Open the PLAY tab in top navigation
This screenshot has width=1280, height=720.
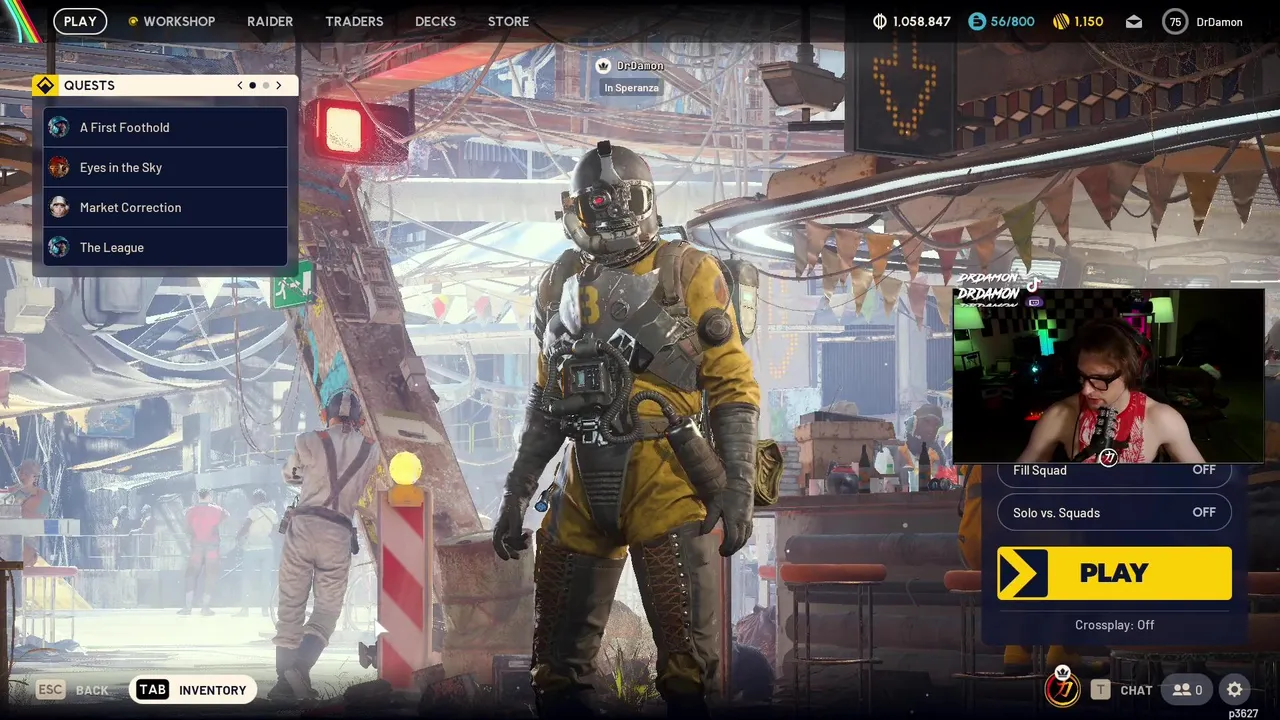(80, 21)
